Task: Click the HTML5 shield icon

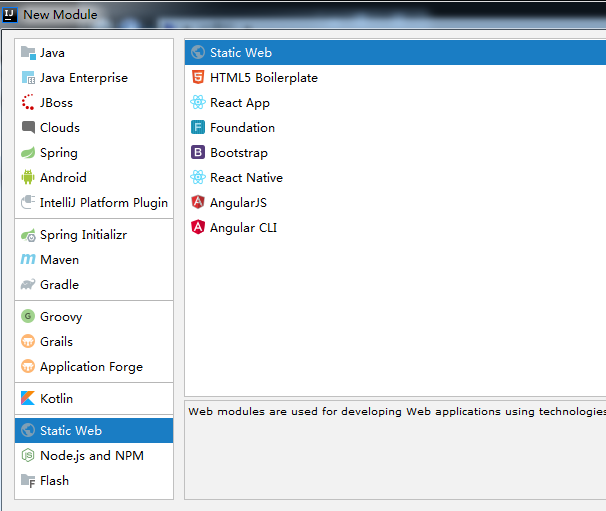Action: pos(198,77)
